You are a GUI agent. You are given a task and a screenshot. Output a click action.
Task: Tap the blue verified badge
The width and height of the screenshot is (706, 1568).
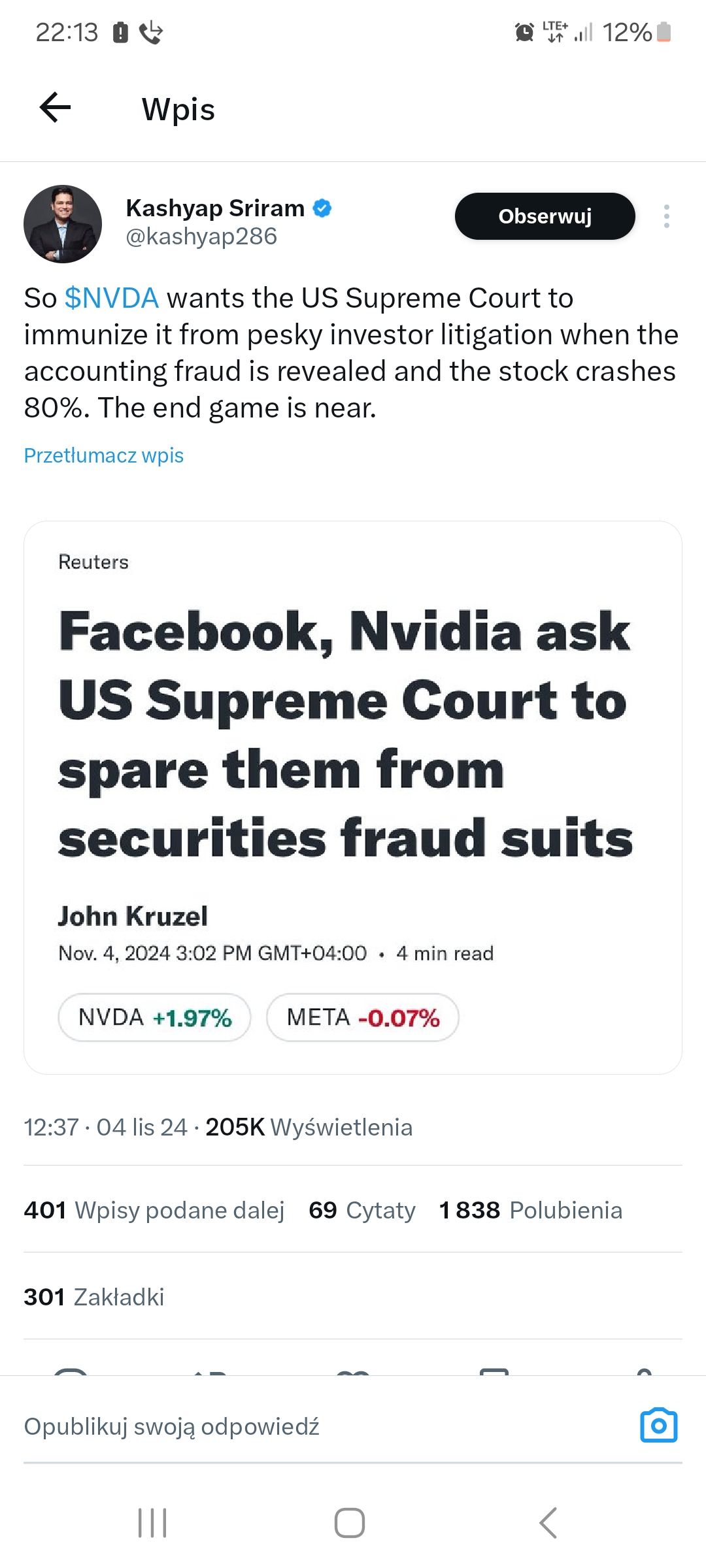[x=322, y=208]
